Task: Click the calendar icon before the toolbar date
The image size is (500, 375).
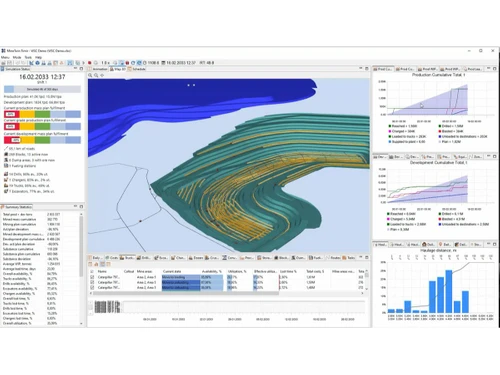Action: [x=164, y=63]
